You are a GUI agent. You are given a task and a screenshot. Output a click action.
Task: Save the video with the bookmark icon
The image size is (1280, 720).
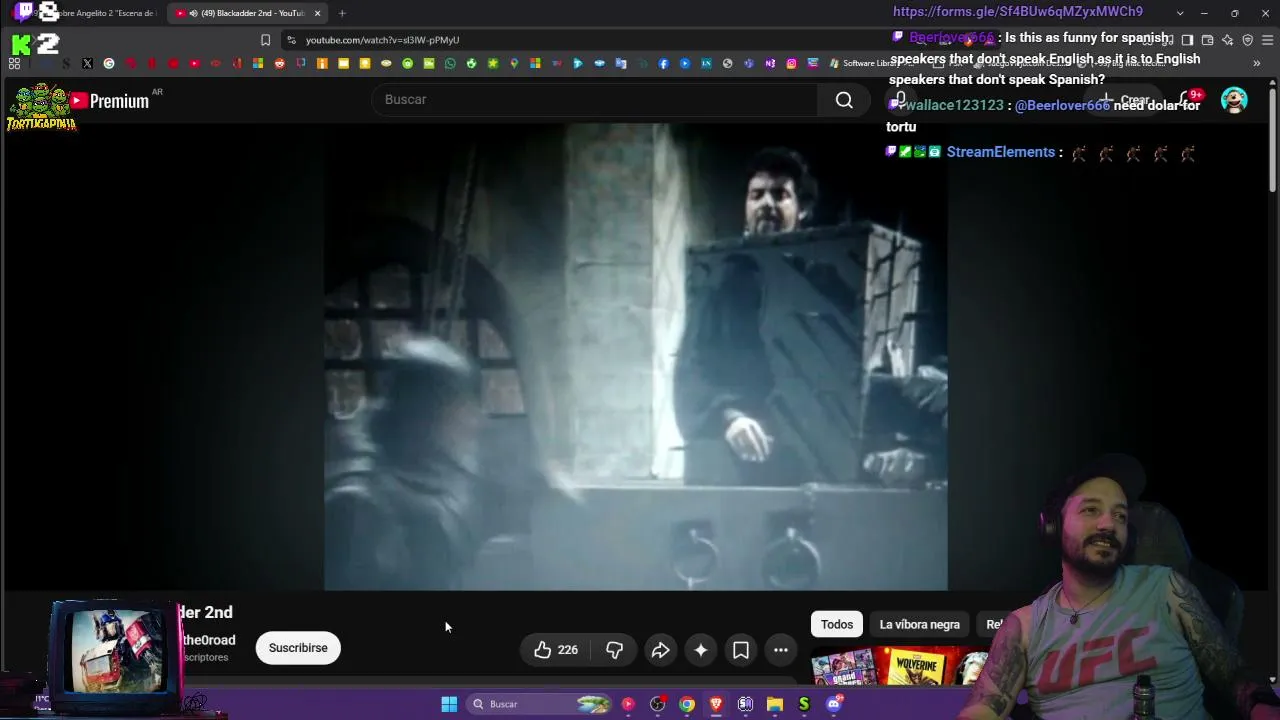[741, 650]
